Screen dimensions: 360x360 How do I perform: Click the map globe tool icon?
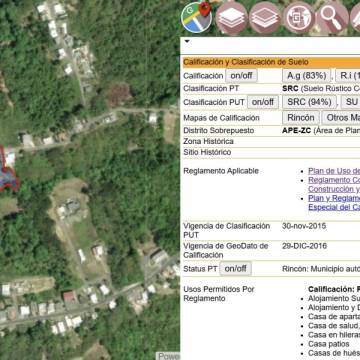(299, 18)
